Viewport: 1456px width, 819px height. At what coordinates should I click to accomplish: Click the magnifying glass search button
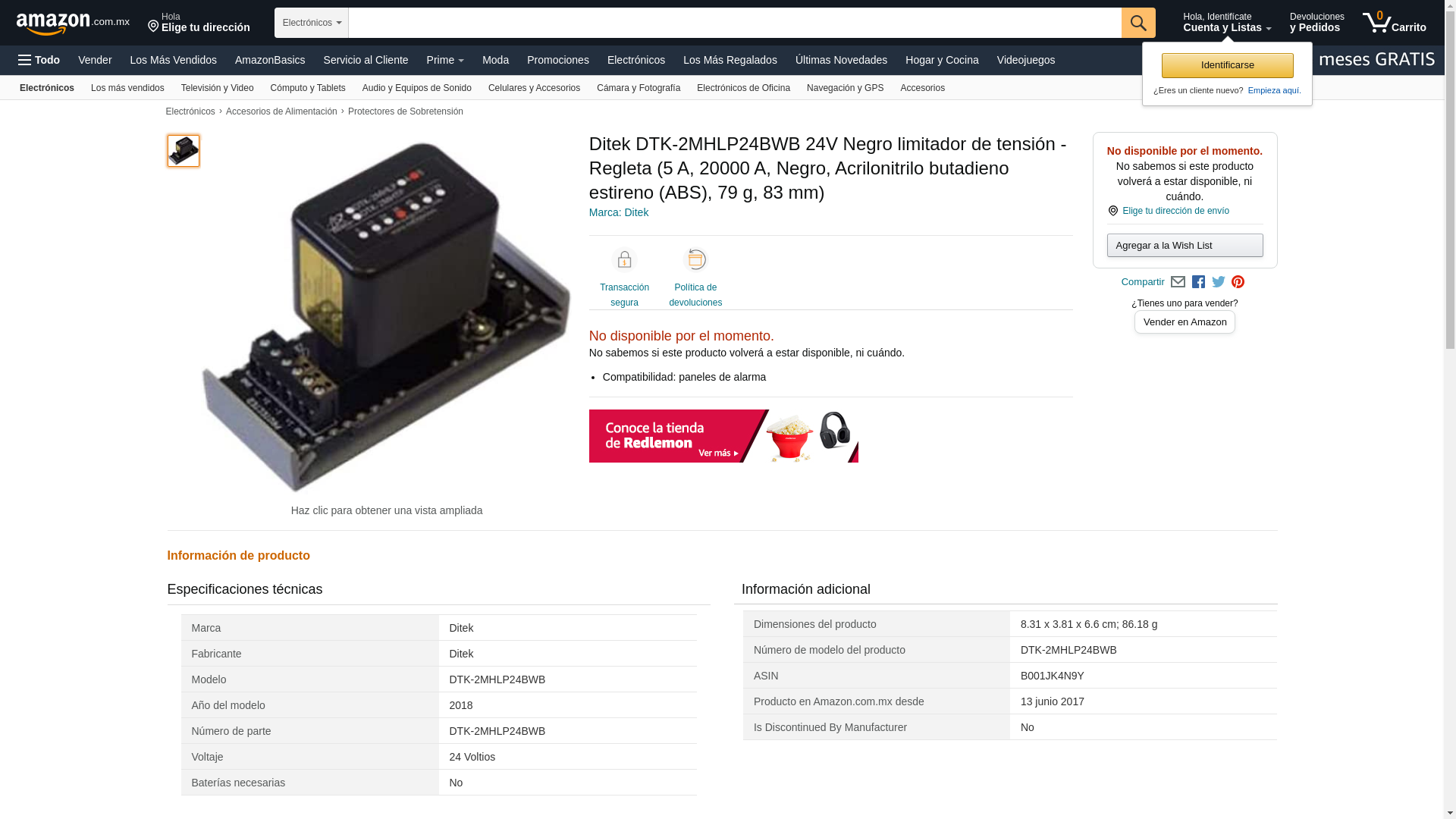pos(1138,23)
